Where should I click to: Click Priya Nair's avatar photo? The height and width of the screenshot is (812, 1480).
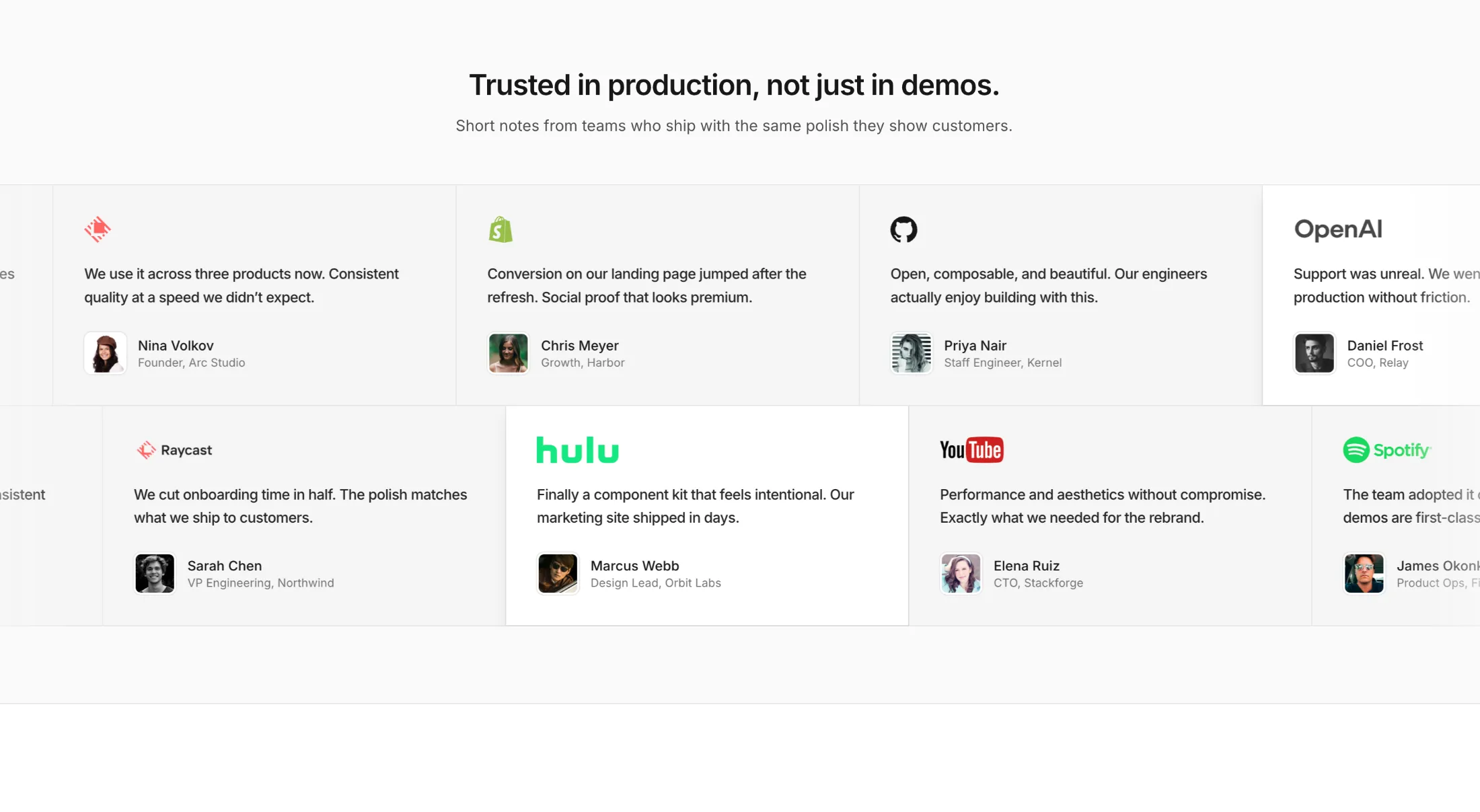pyautogui.click(x=912, y=353)
